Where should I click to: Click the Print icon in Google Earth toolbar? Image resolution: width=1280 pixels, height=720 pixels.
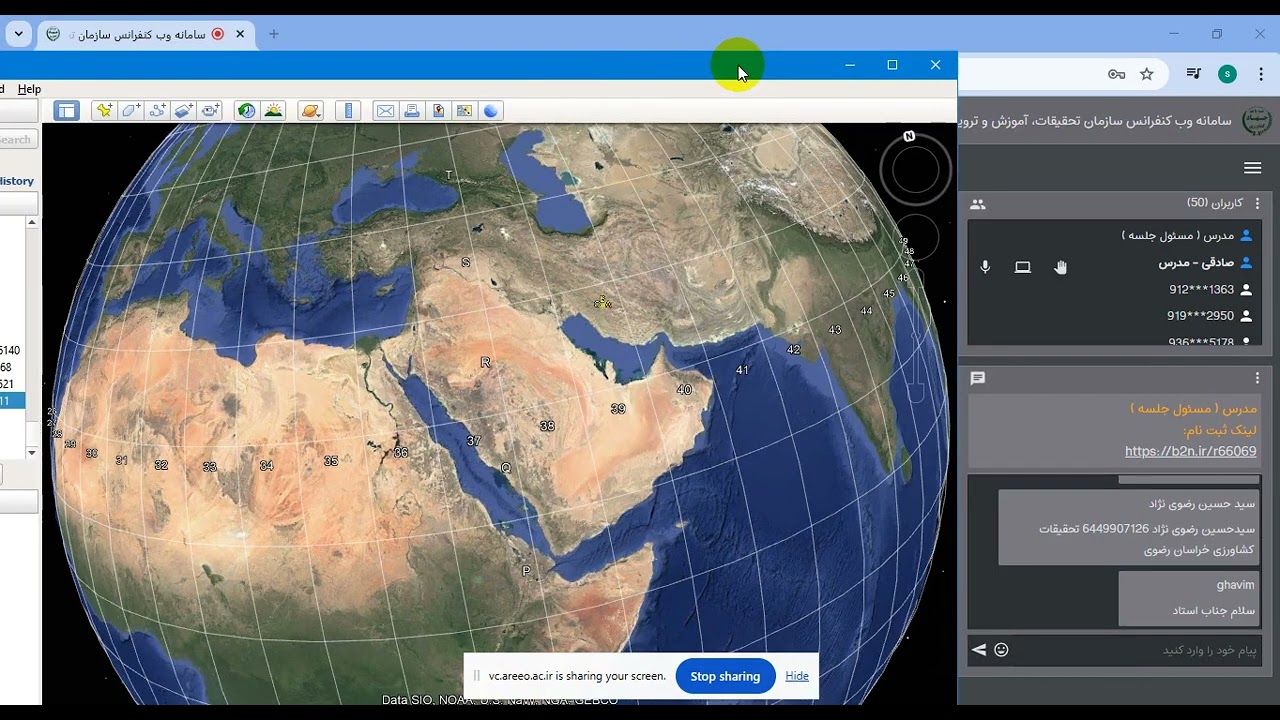point(411,111)
